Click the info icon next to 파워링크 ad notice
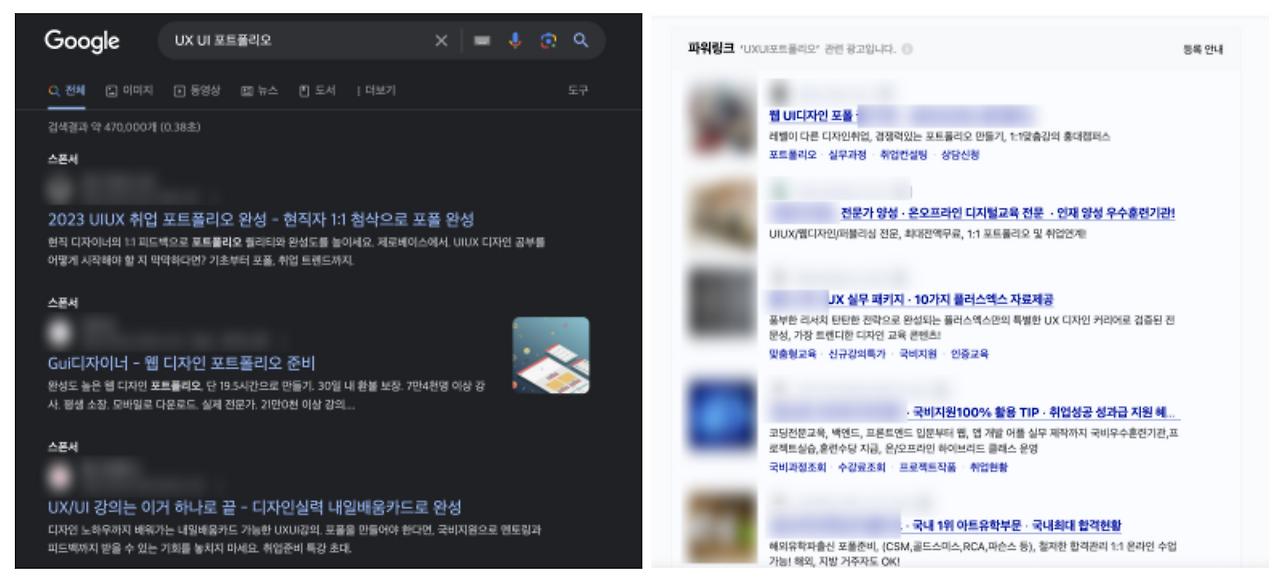The width and height of the screenshot is (1280, 579). coord(906,49)
